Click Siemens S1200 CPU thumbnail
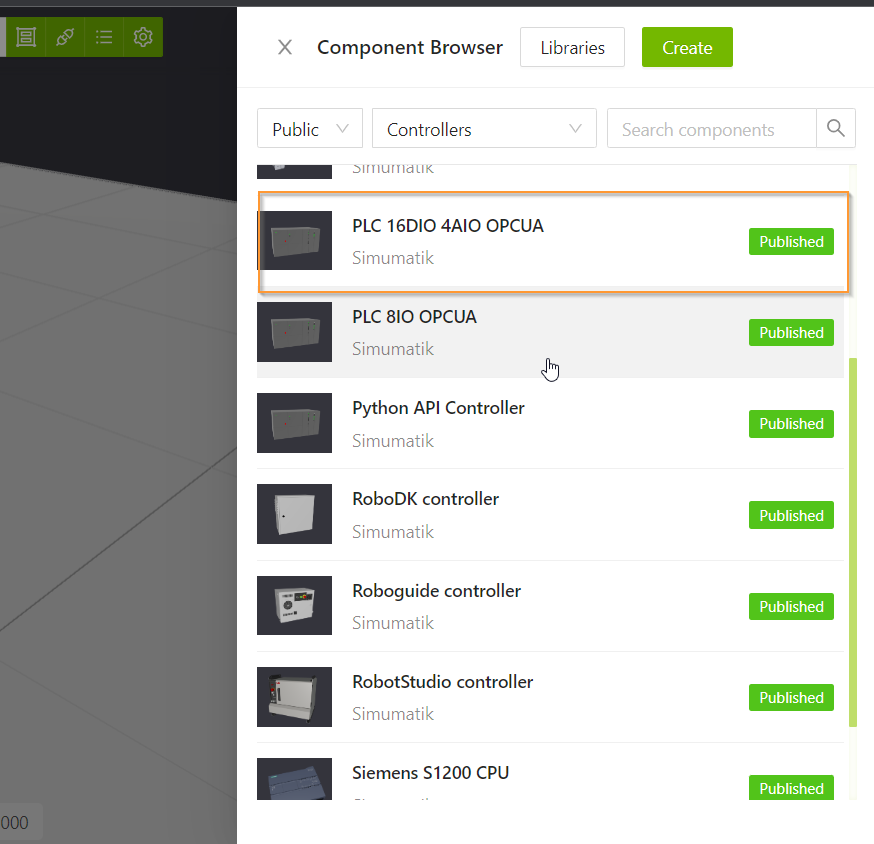 294,779
